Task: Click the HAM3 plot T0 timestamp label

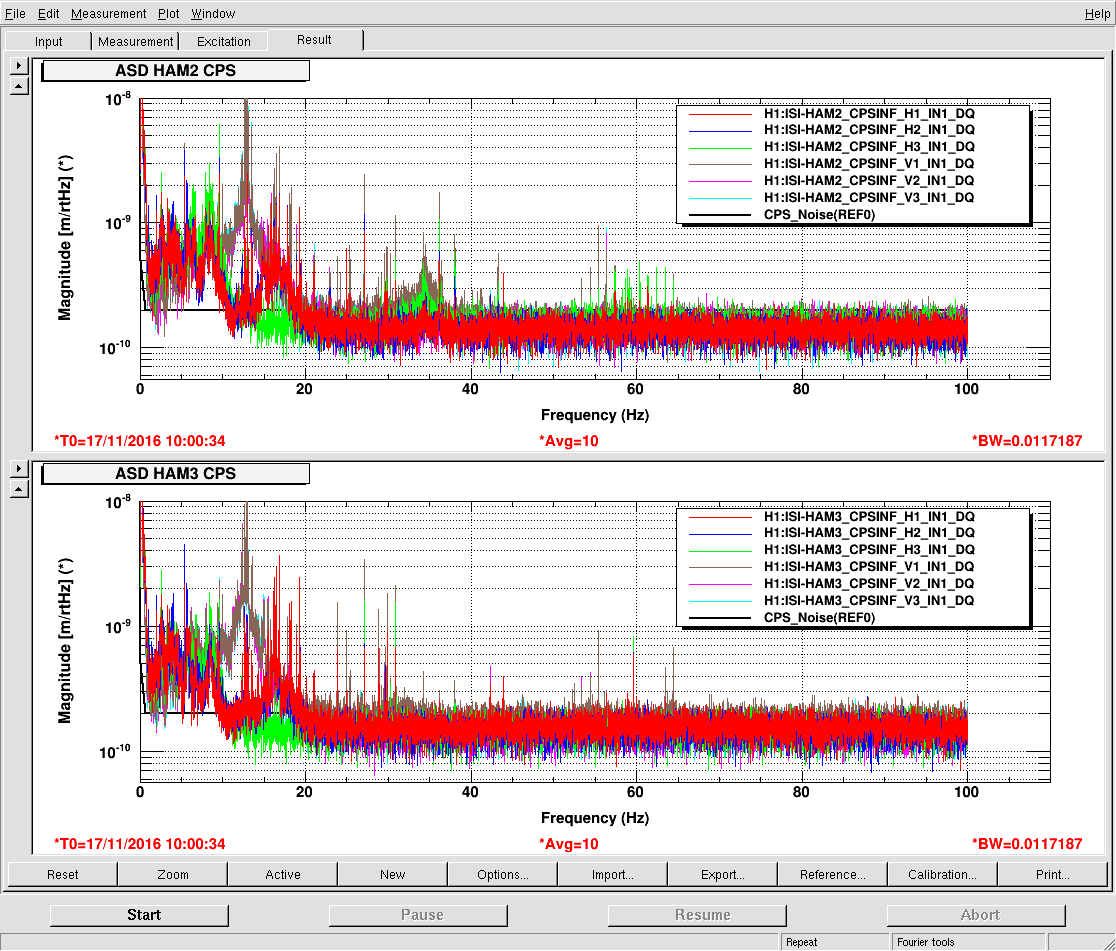Action: [x=140, y=844]
